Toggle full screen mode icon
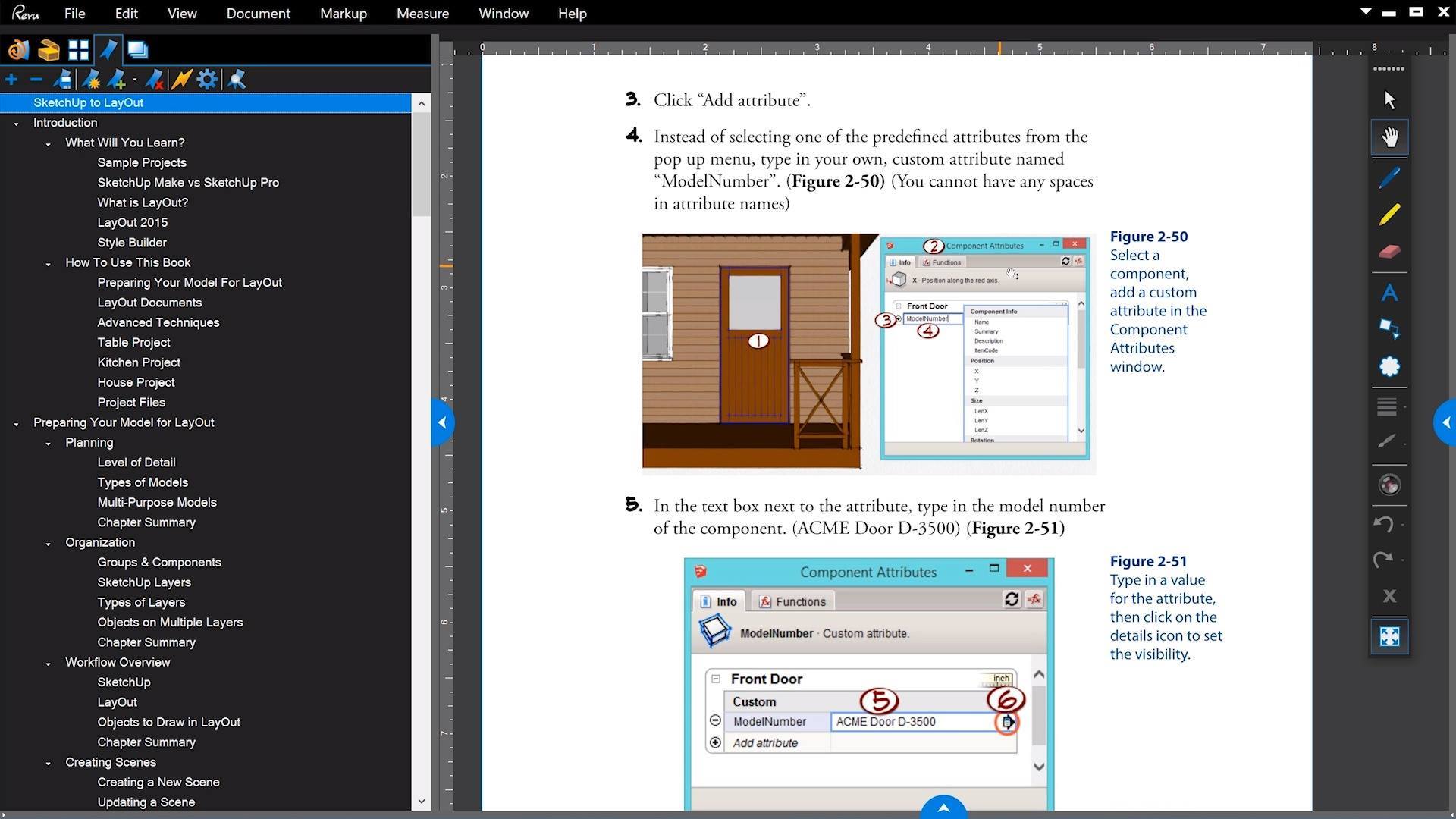The image size is (1456, 819). coord(1389,636)
